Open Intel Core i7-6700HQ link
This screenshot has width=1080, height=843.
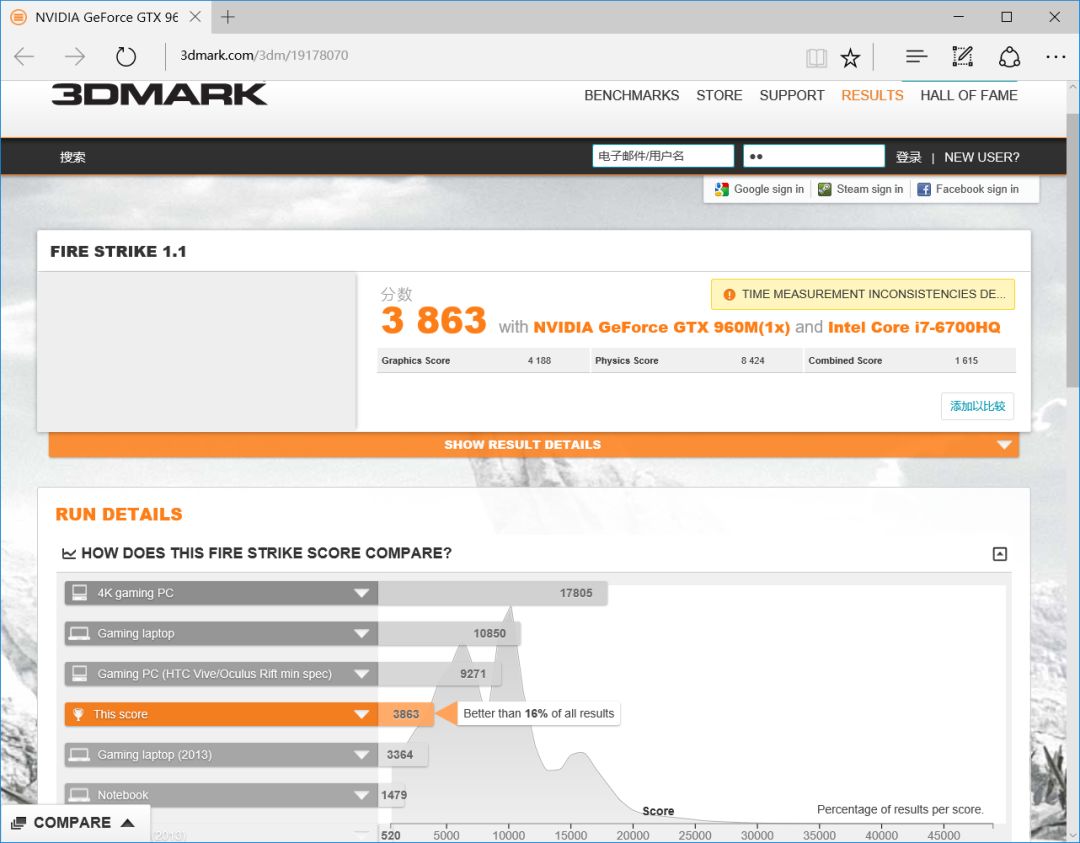click(914, 327)
